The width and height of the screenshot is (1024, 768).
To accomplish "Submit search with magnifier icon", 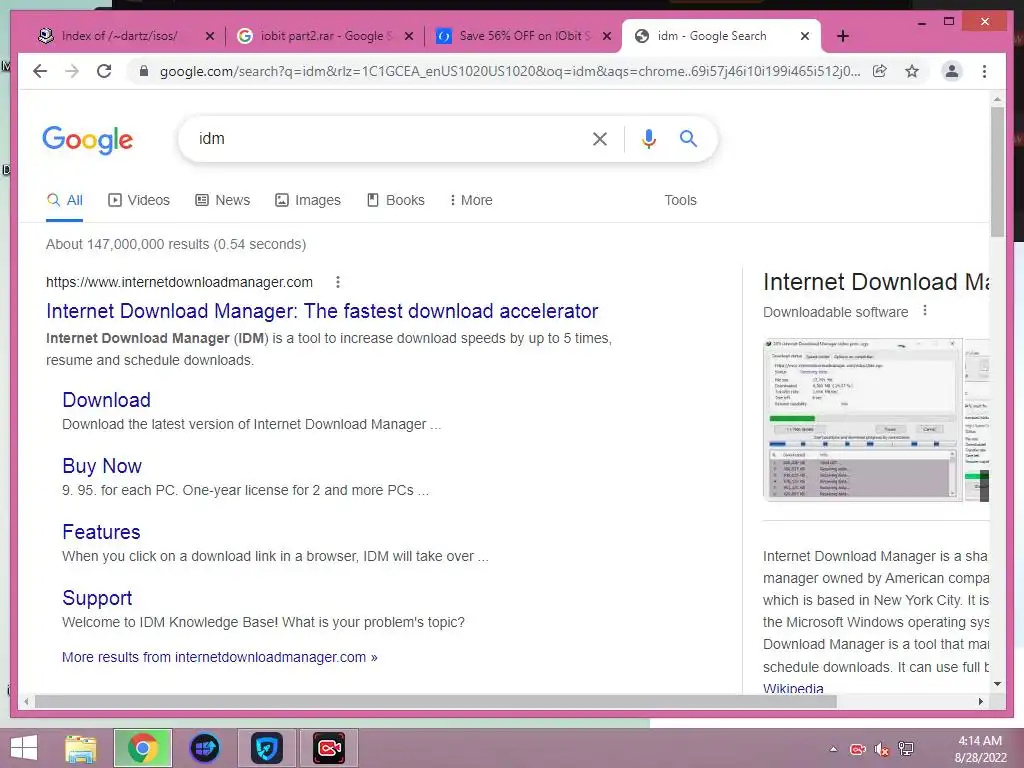I will tap(688, 138).
